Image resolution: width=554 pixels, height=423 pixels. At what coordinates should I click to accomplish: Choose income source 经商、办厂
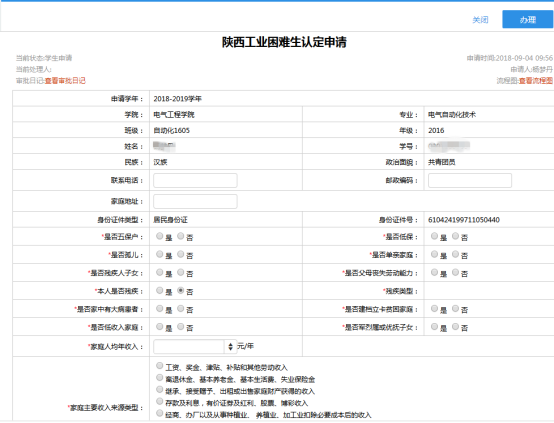[160, 413]
